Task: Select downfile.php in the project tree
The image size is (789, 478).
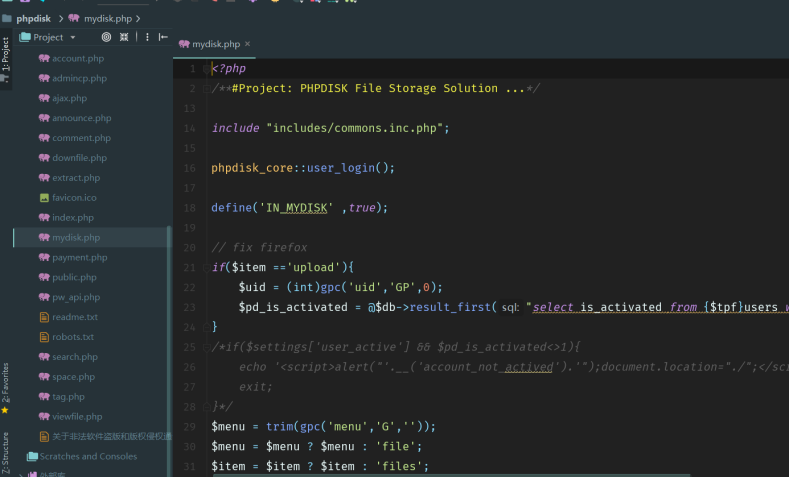Action: coord(80,158)
